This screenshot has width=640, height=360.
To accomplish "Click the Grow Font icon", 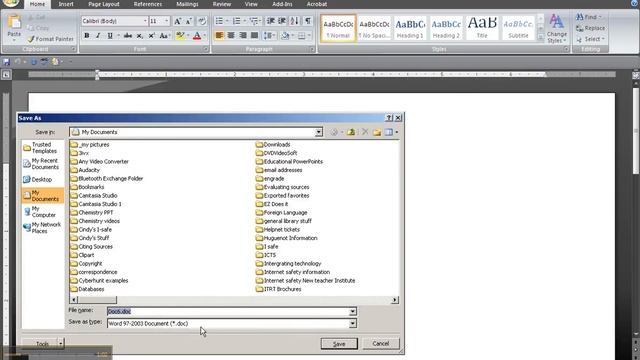I will click(x=178, y=21).
